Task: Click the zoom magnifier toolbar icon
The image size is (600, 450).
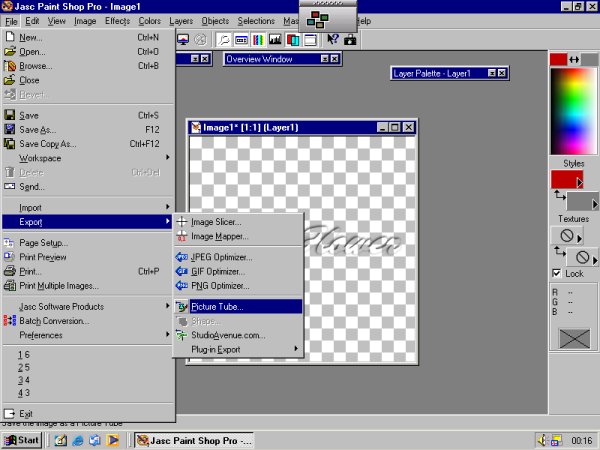Action: (x=223, y=40)
